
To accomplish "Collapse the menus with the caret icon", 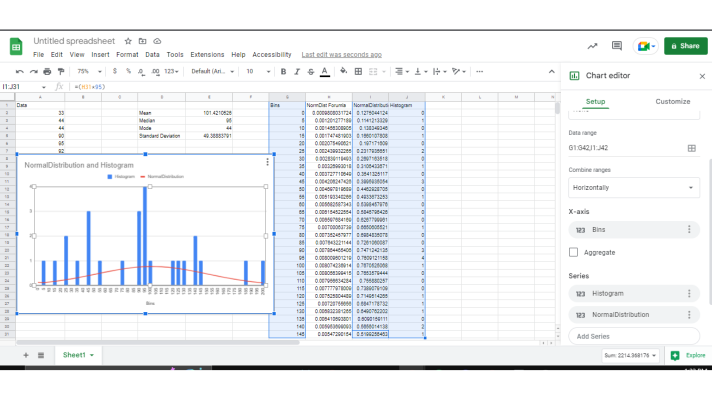I will pos(551,71).
